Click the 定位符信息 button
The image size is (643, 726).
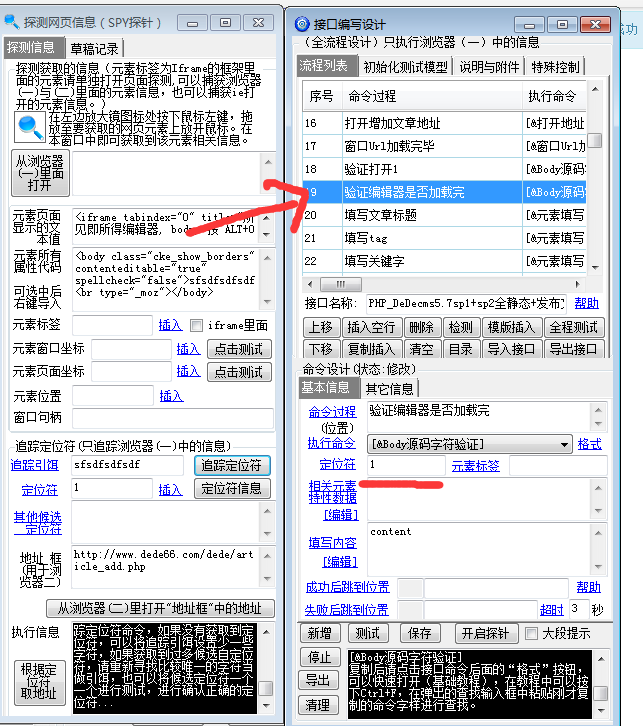pos(232,488)
